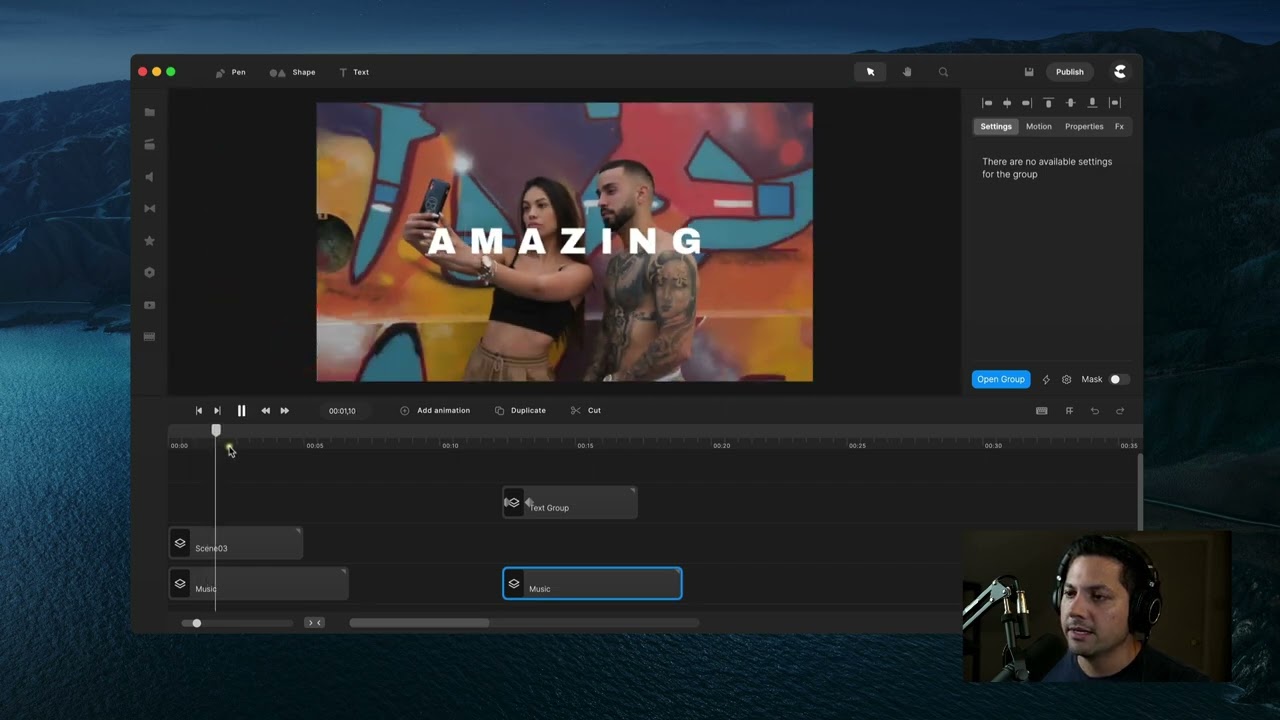Open the speaker audio icon in sidebar
Image resolution: width=1280 pixels, height=720 pixels.
pyautogui.click(x=150, y=177)
